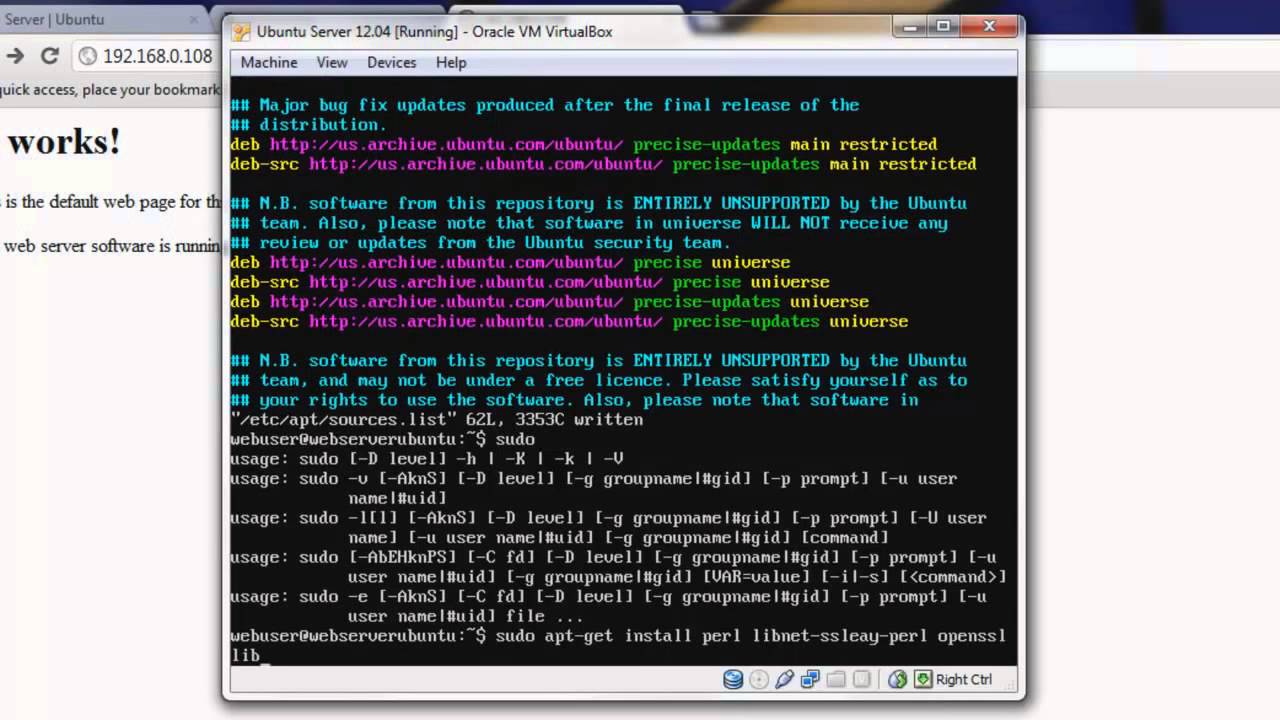1280x720 pixels.
Task: Click the hard disk activity indicator icon
Action: [x=733, y=680]
